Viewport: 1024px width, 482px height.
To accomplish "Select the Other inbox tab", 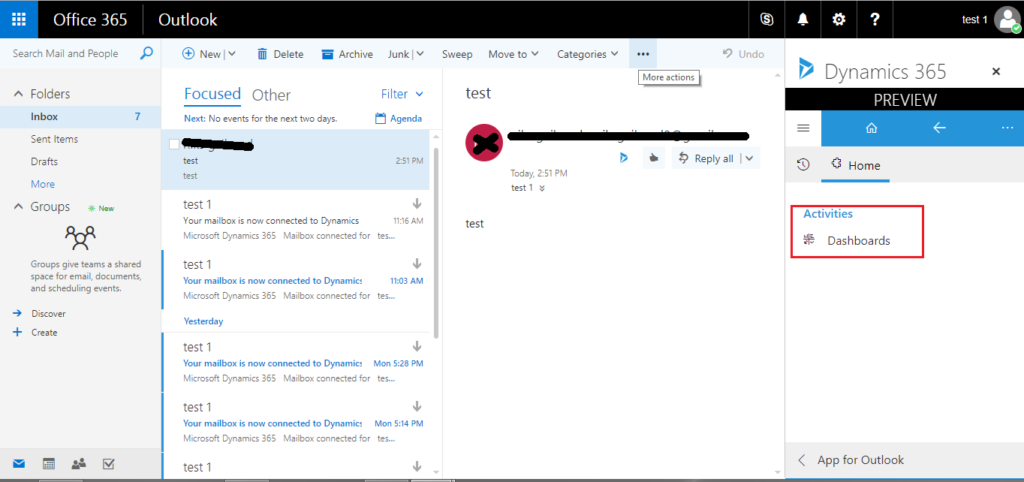I will [x=271, y=95].
